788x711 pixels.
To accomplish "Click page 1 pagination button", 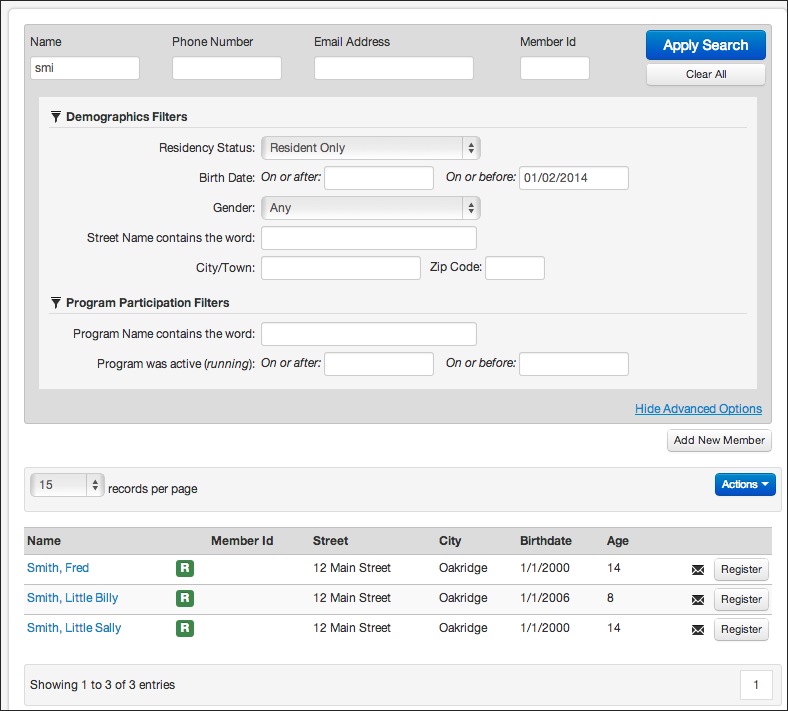I will click(756, 684).
